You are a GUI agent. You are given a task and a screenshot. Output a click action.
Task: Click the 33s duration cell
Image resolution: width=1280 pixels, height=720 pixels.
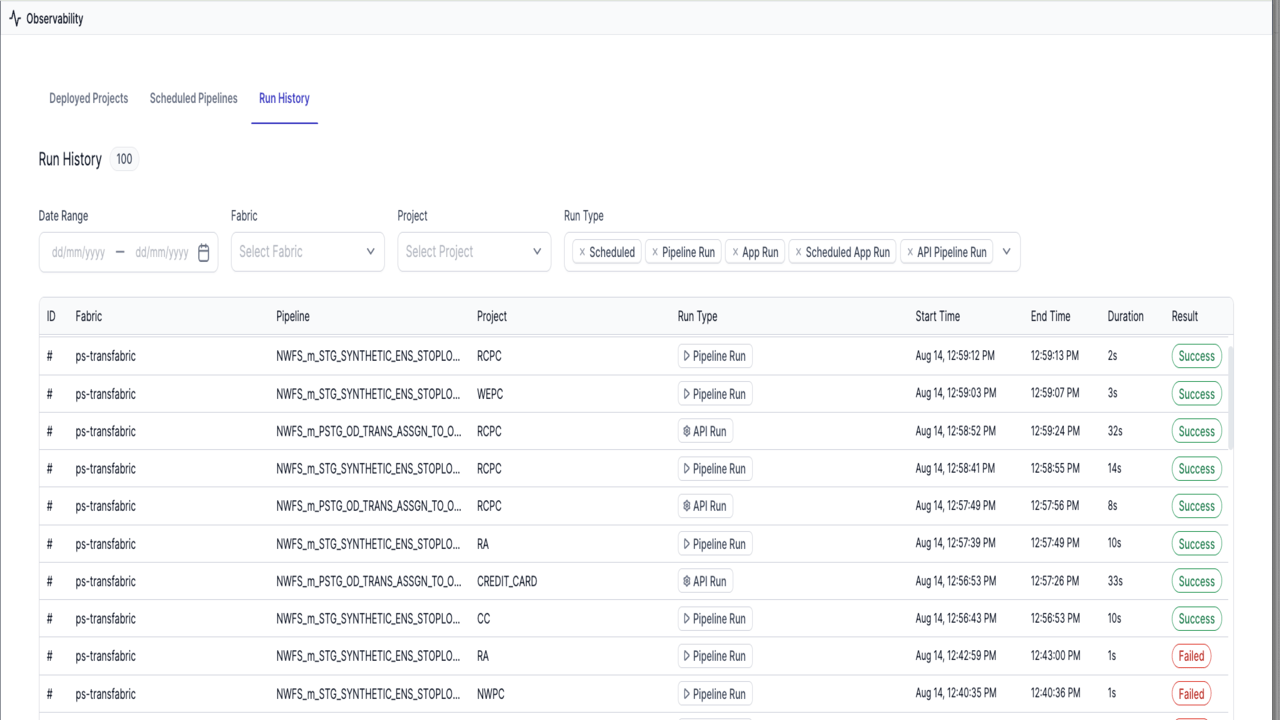1115,581
